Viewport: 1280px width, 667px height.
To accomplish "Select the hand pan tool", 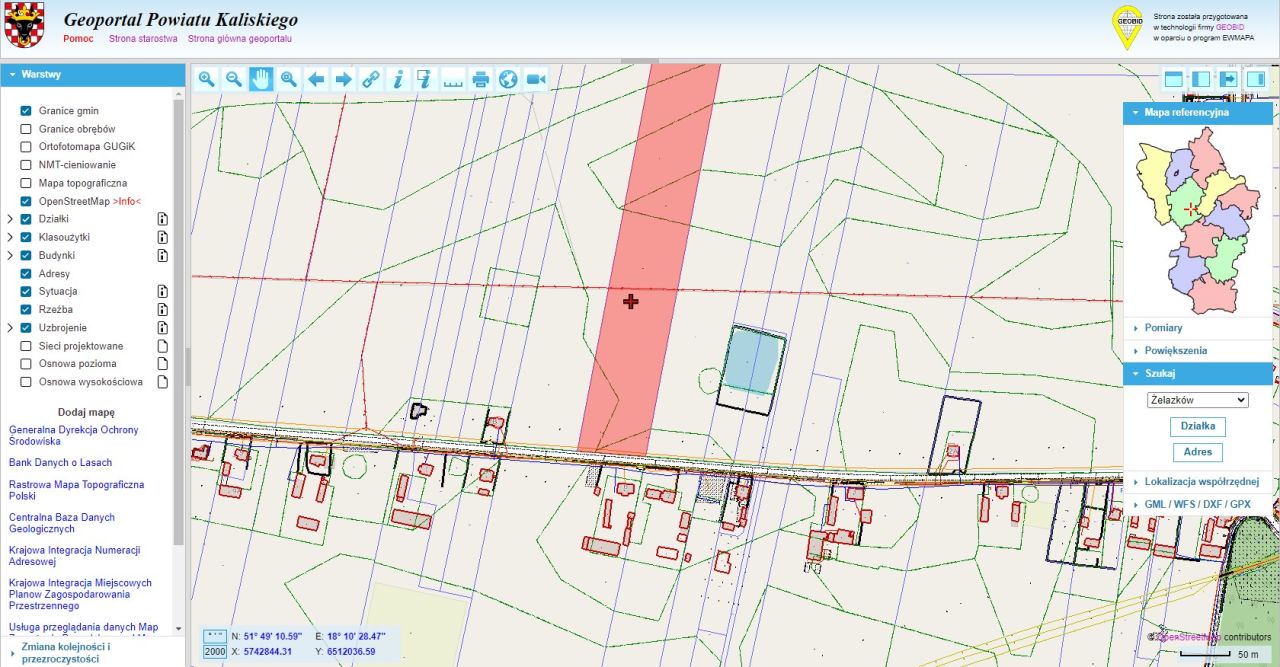I will [x=261, y=80].
